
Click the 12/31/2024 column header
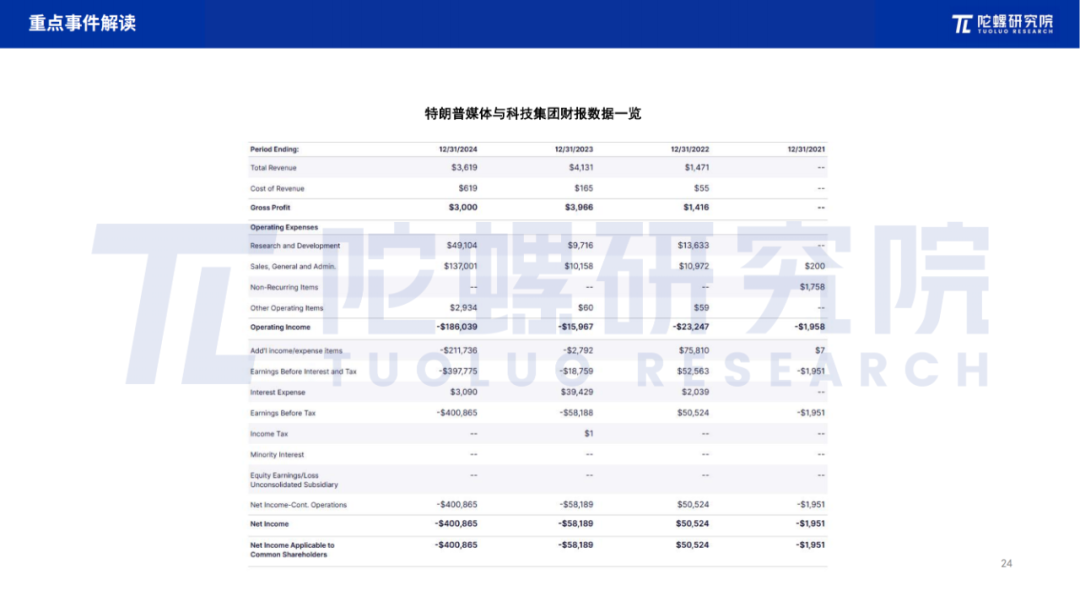pyautogui.click(x=458, y=149)
